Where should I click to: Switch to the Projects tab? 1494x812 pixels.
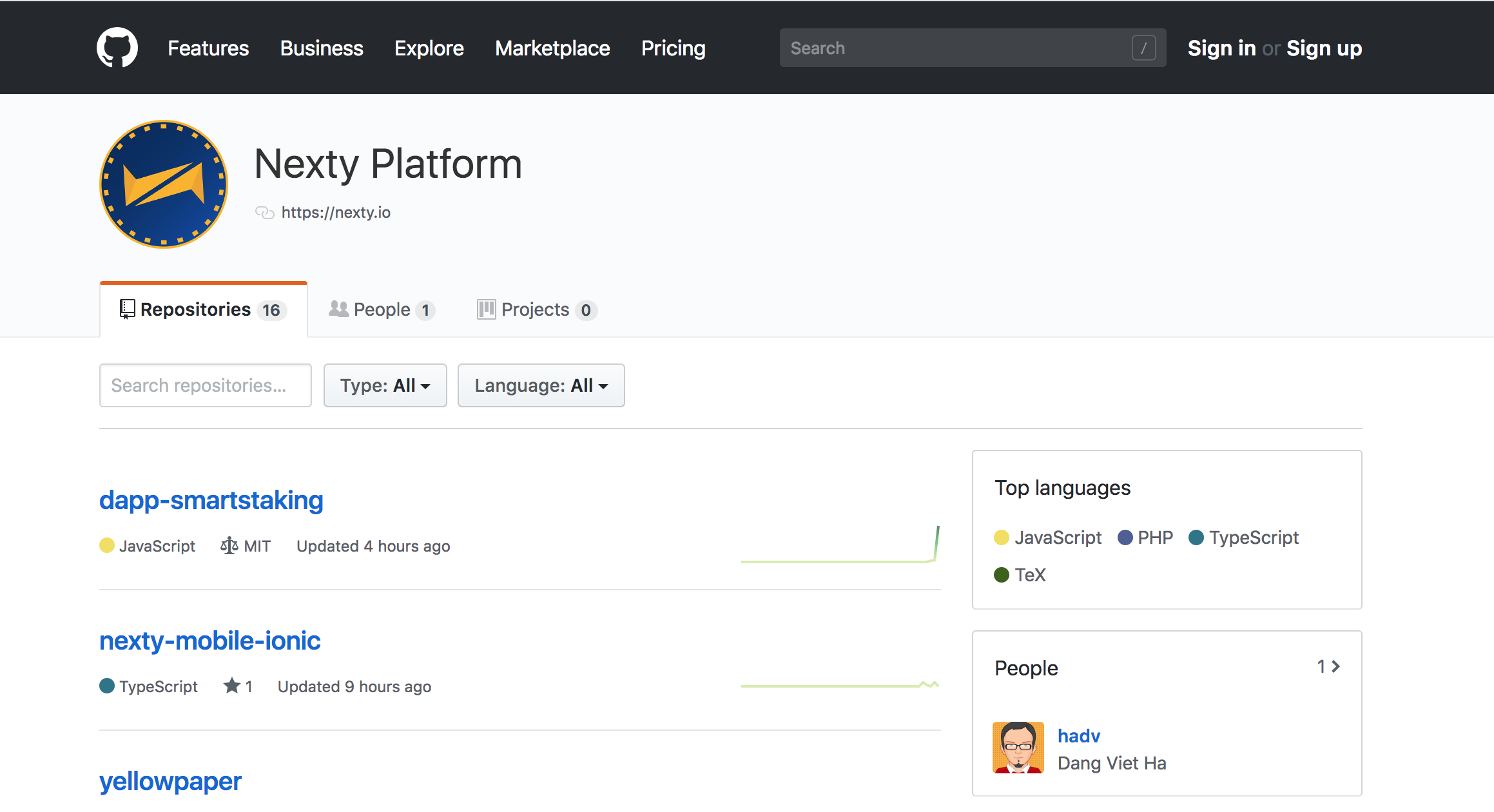[x=536, y=310]
